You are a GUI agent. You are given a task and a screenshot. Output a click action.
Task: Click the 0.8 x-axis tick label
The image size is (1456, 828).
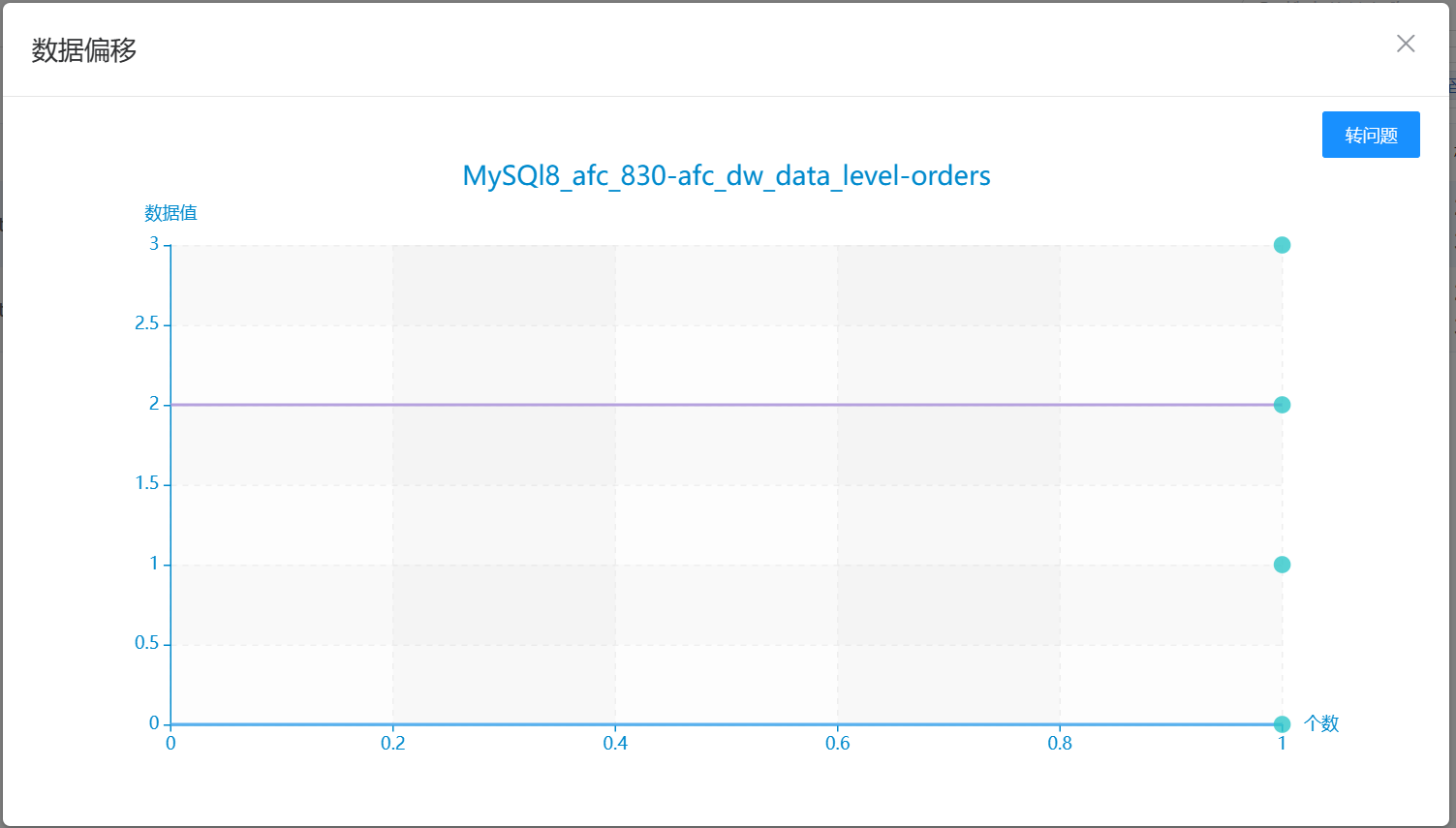coord(1060,744)
